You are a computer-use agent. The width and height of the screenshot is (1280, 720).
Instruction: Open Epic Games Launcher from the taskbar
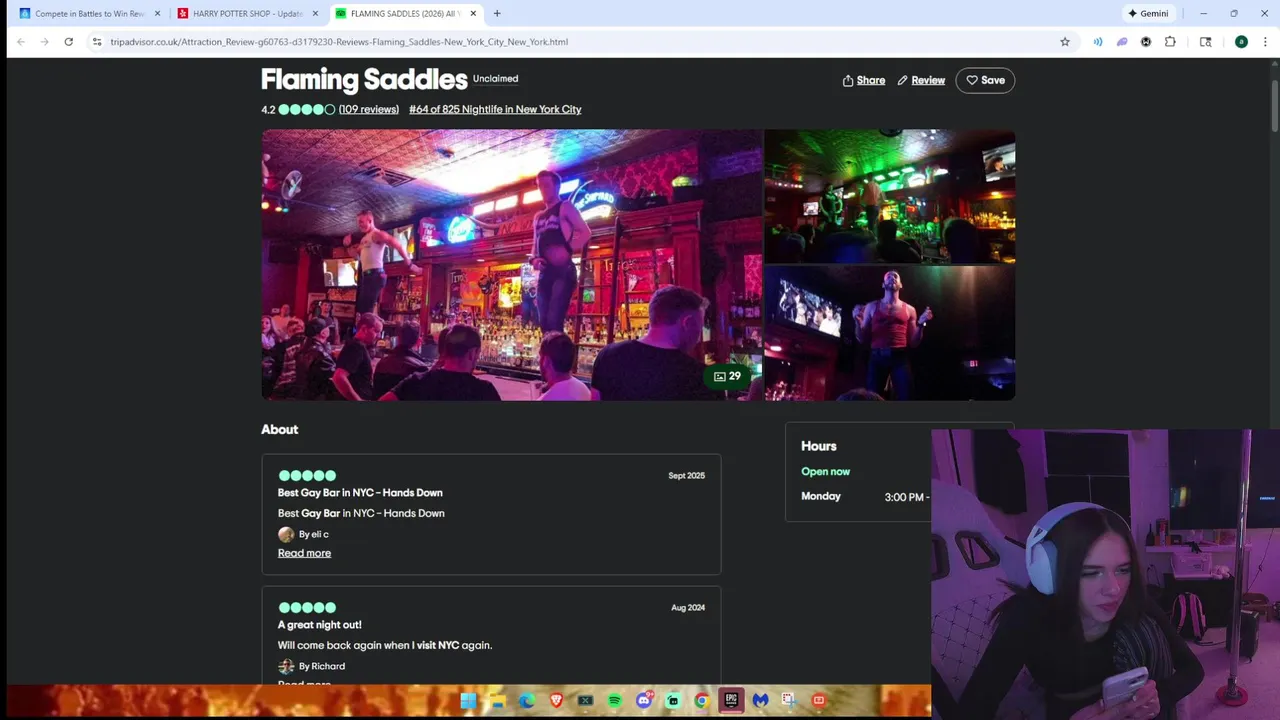click(731, 701)
